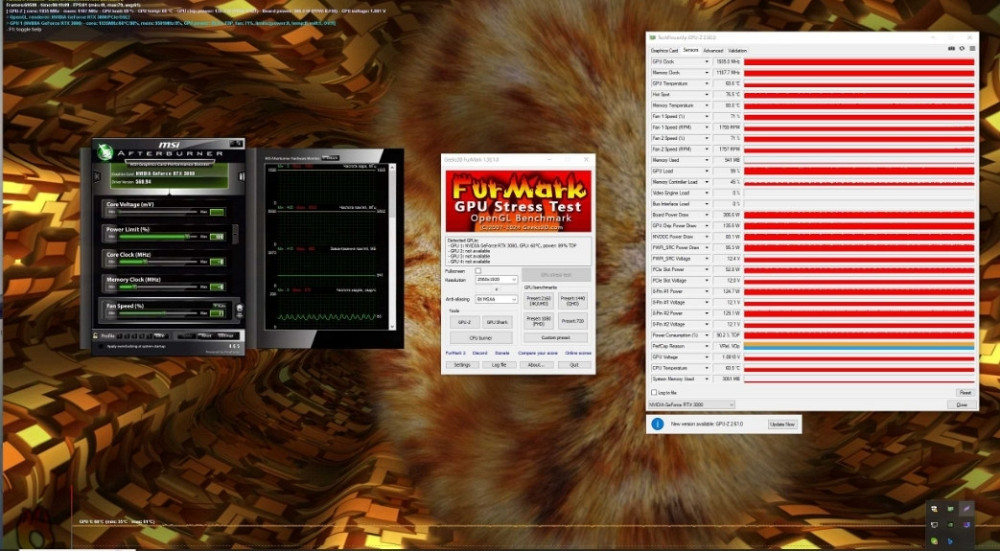This screenshot has width=1000, height=551.
Task: Open Board Power Draw sensor dropdown
Action: (x=707, y=215)
